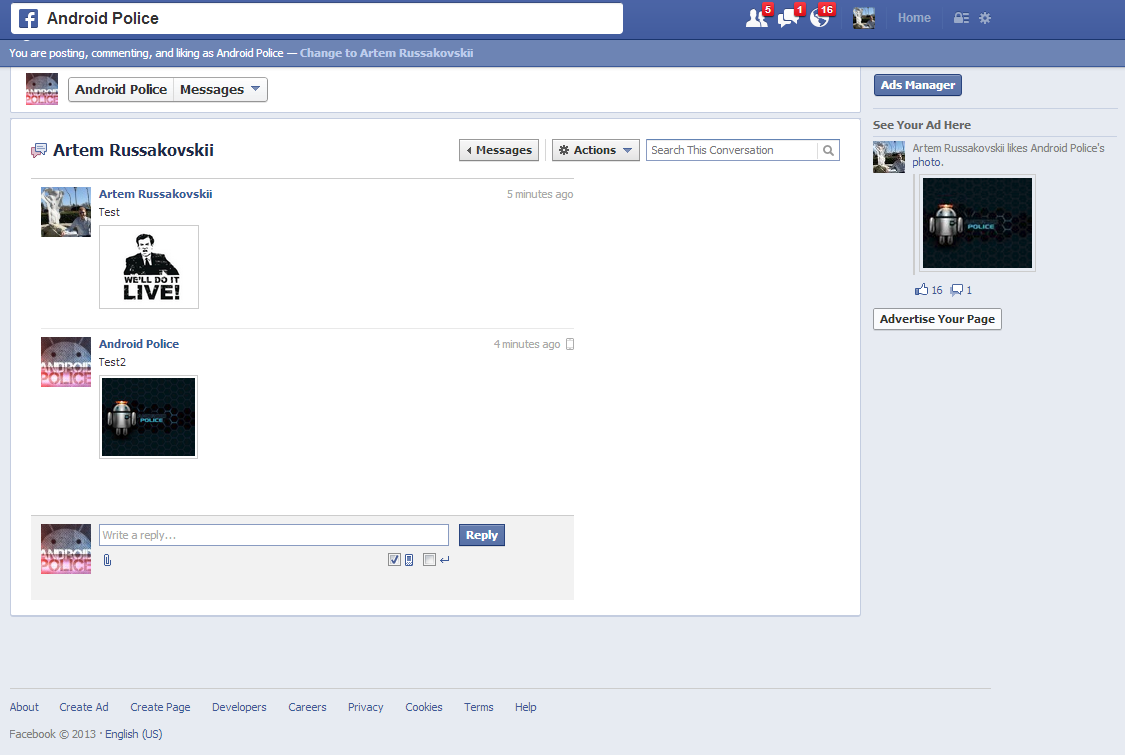Change language via English (US) link

tap(133, 734)
